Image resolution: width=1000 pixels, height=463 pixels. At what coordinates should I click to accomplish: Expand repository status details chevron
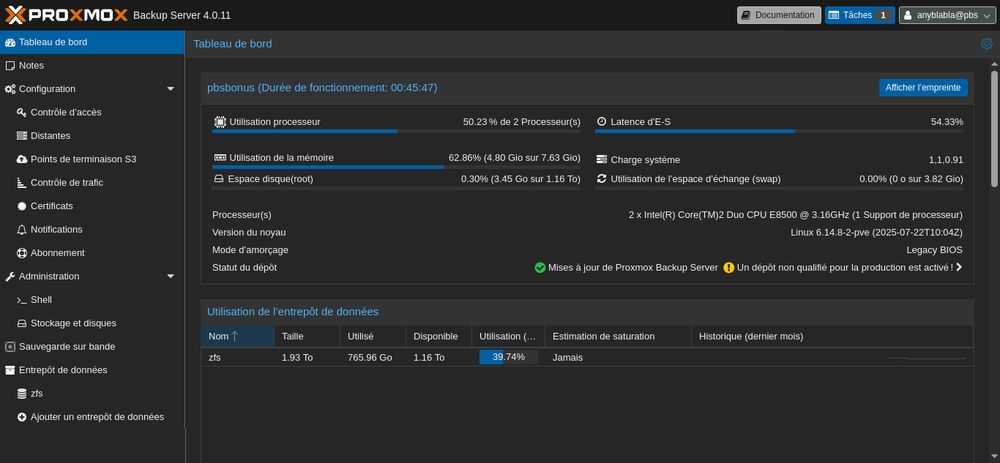point(959,268)
